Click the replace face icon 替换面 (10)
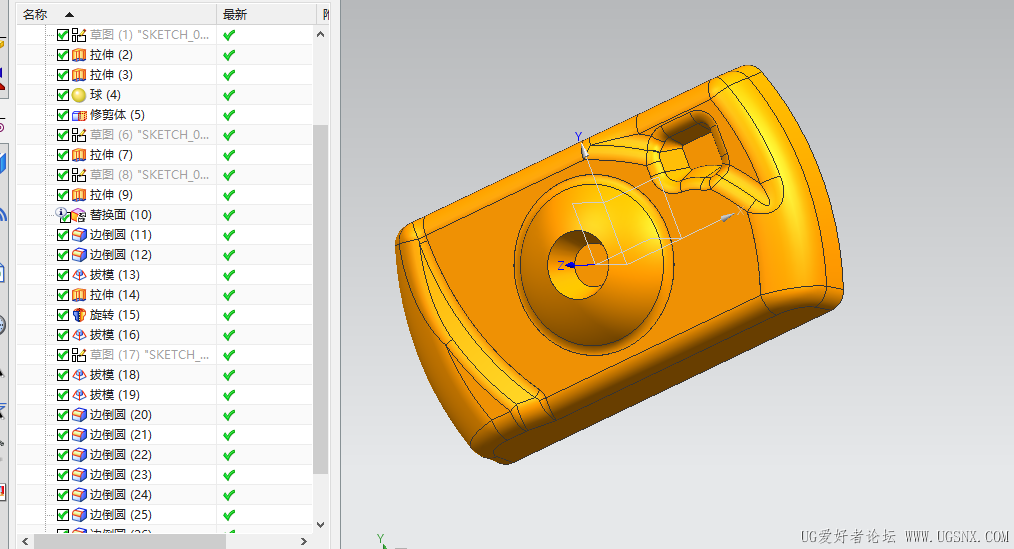This screenshot has height=549, width=1014. 79,215
